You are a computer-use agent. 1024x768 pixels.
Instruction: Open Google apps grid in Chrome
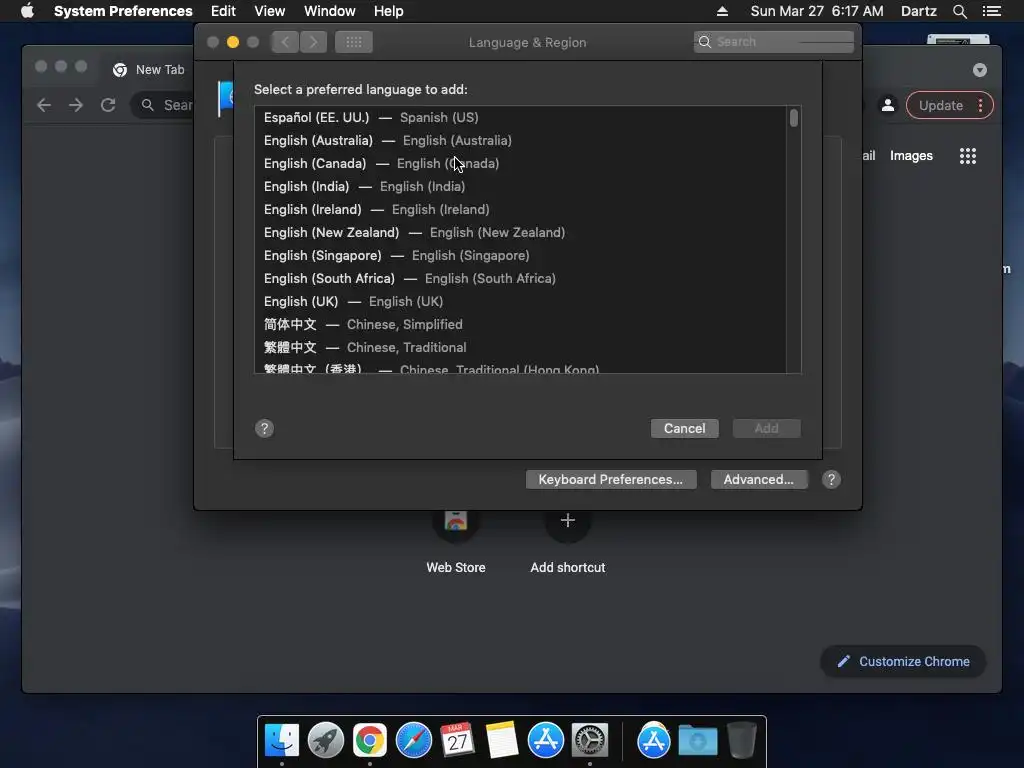[967, 155]
